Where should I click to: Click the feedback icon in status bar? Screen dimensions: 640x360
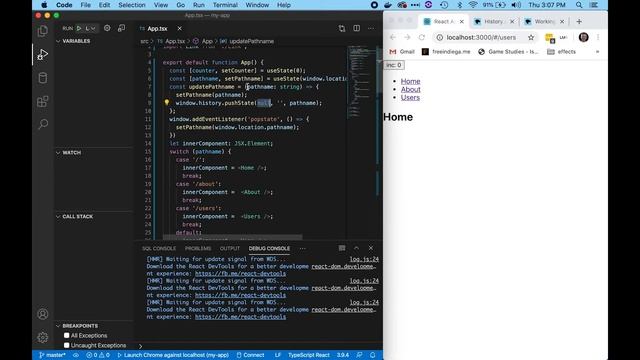tap(359, 355)
